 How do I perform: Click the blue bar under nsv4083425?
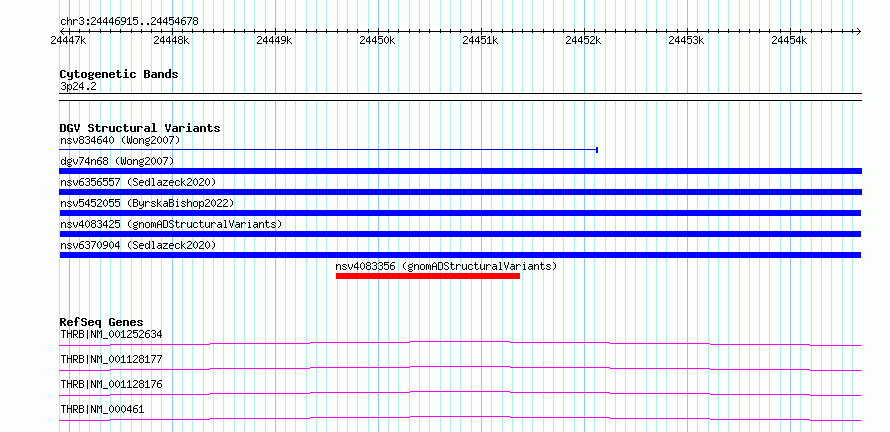(460, 234)
